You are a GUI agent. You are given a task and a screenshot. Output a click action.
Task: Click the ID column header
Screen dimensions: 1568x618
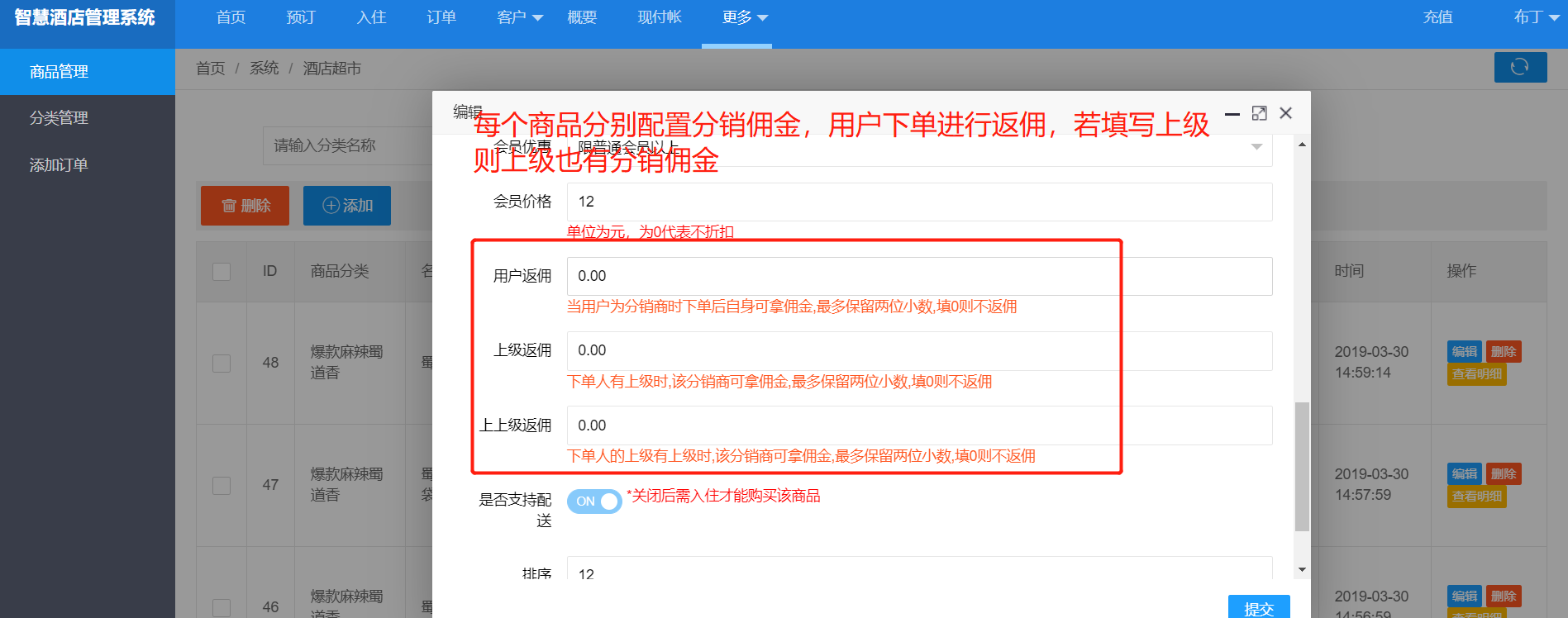coord(269,271)
